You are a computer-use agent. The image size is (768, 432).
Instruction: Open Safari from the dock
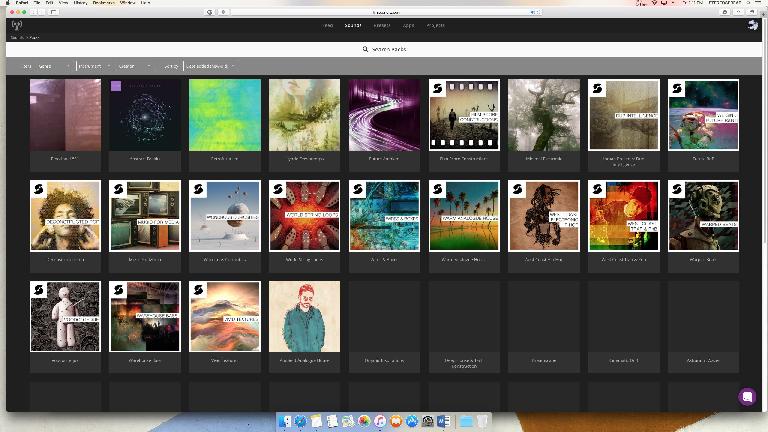[300, 421]
